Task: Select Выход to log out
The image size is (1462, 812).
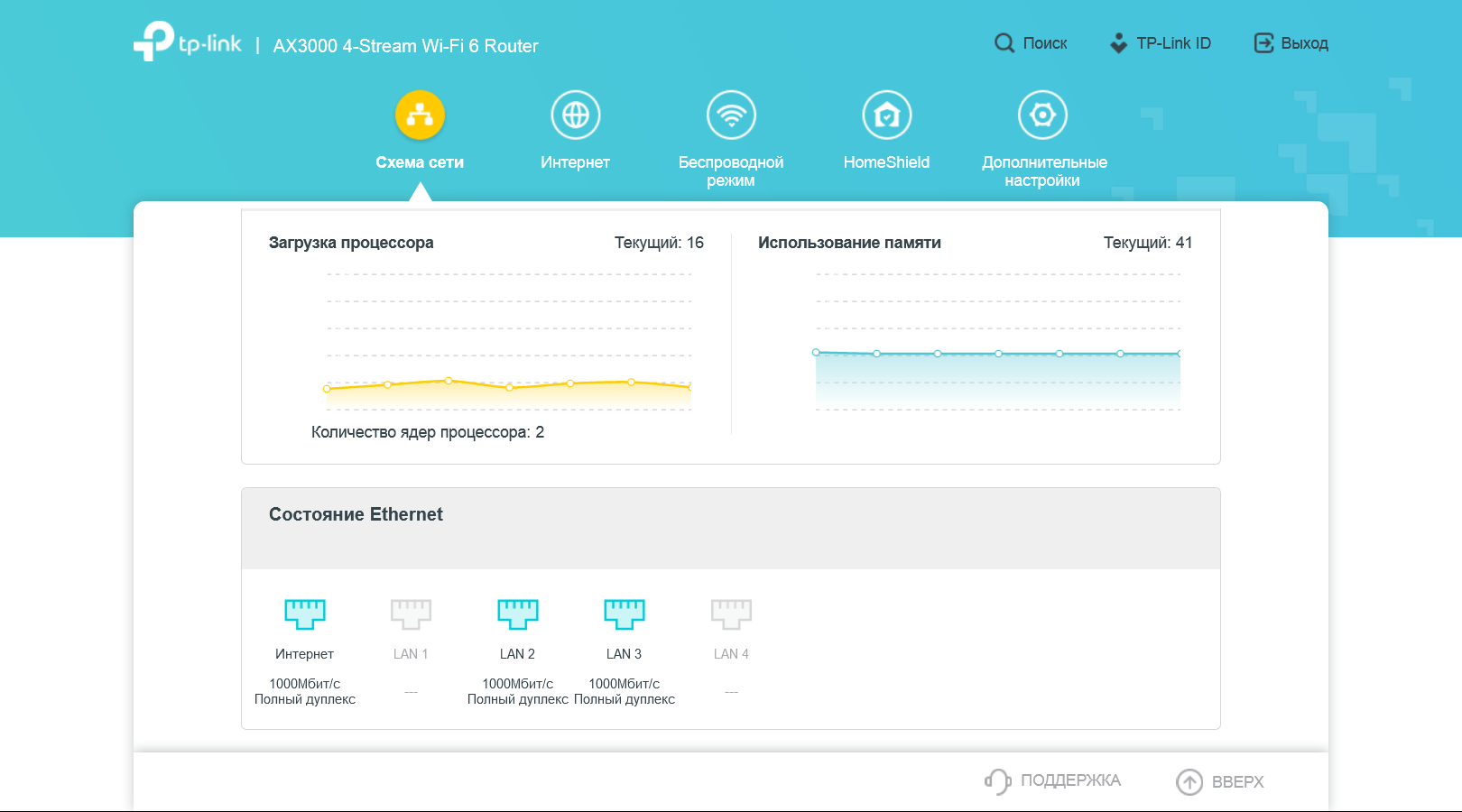Action: point(1305,43)
